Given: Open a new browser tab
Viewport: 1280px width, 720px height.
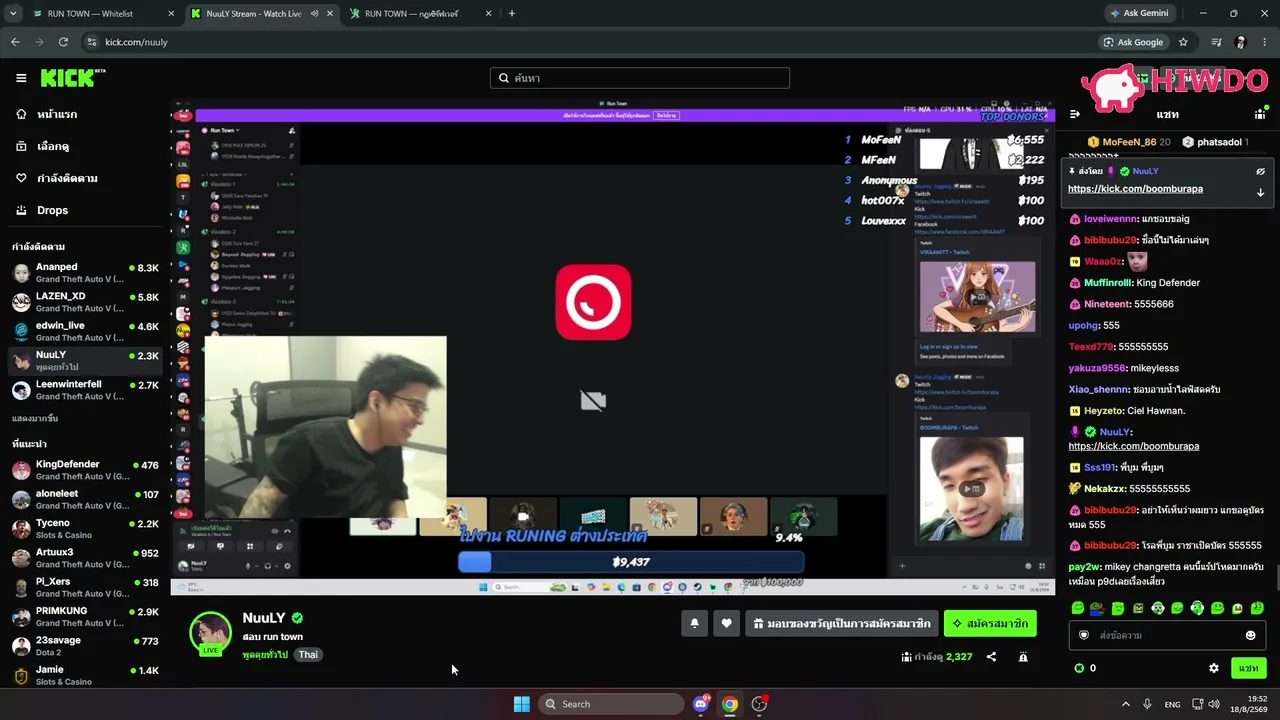Looking at the screenshot, I should pyautogui.click(x=512, y=14).
